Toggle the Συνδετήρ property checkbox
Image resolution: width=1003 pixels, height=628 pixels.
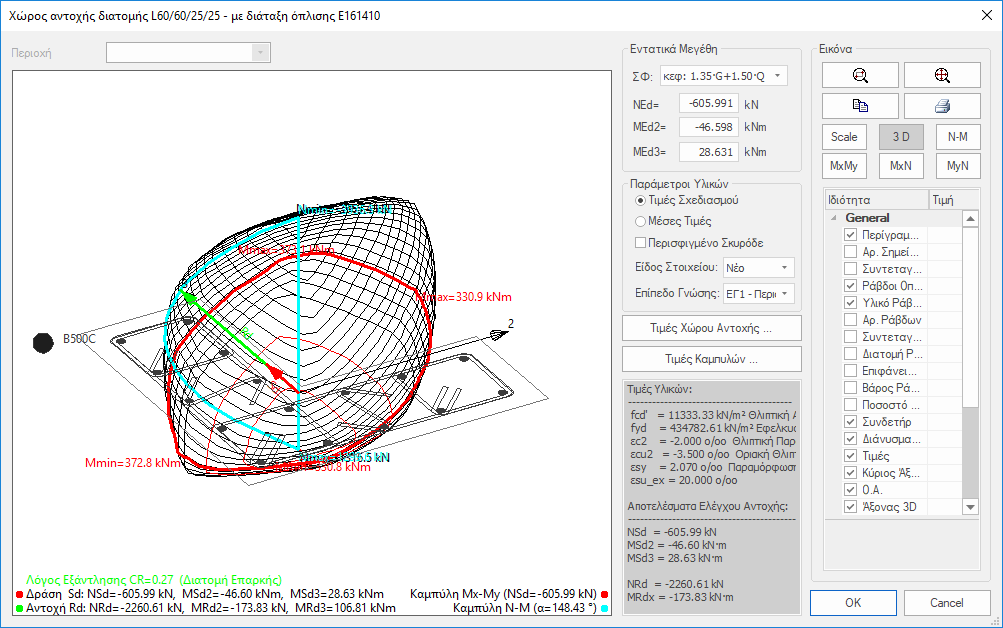850,422
